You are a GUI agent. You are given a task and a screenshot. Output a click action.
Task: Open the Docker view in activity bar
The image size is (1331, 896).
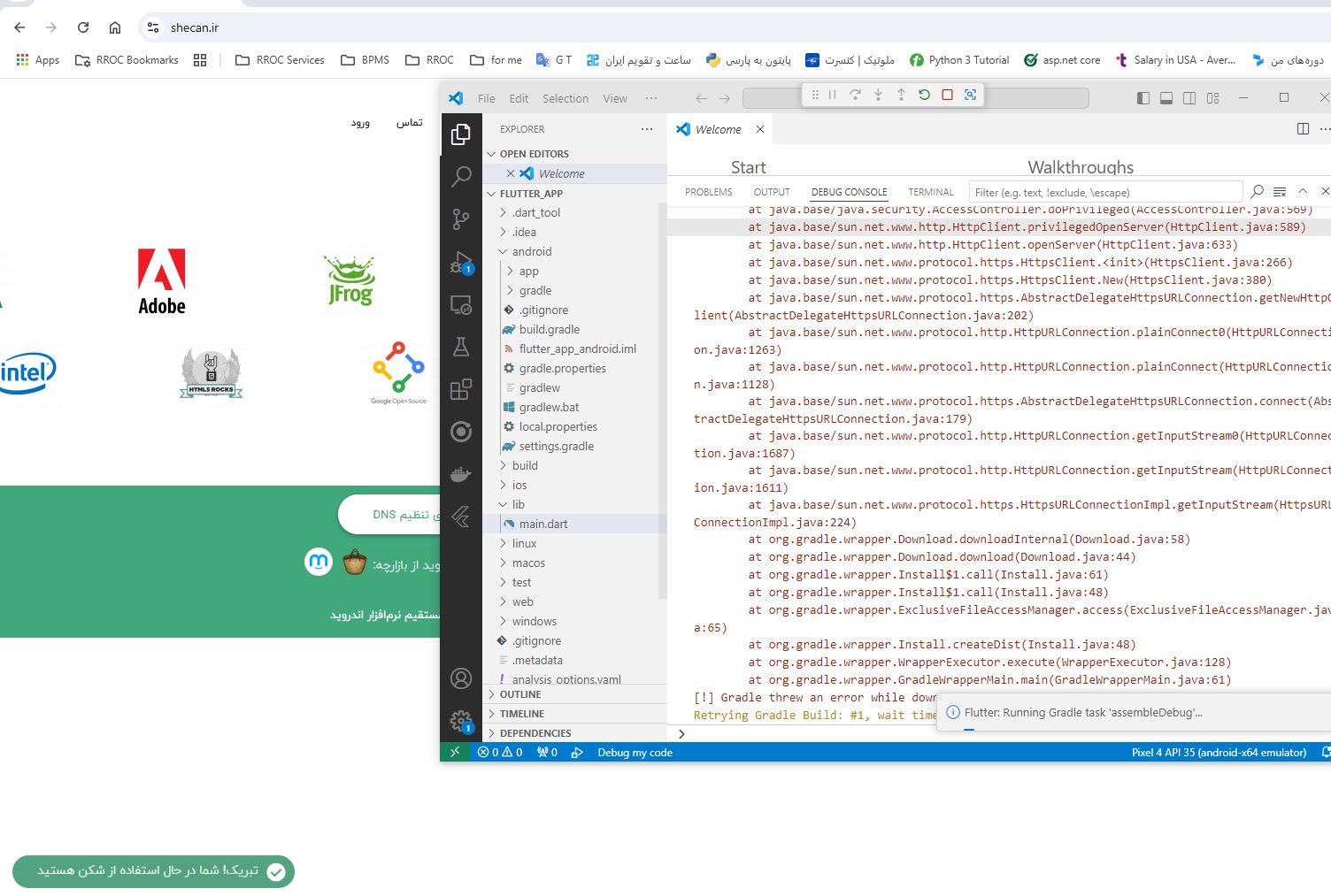click(x=461, y=474)
